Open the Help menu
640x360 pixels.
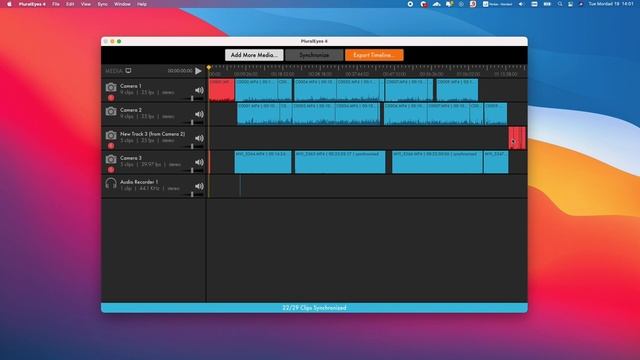point(142,4)
